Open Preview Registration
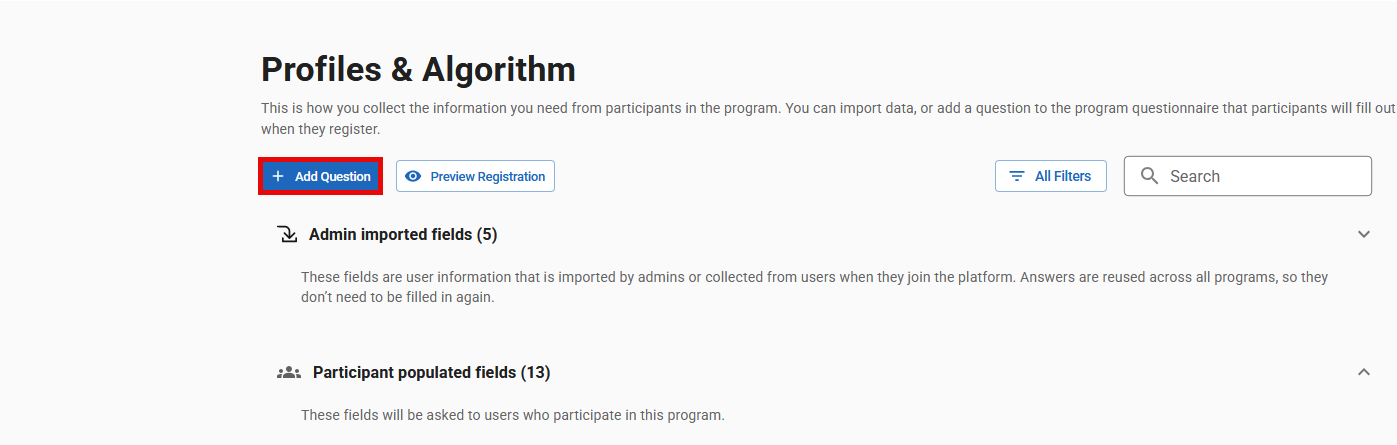 (x=487, y=176)
